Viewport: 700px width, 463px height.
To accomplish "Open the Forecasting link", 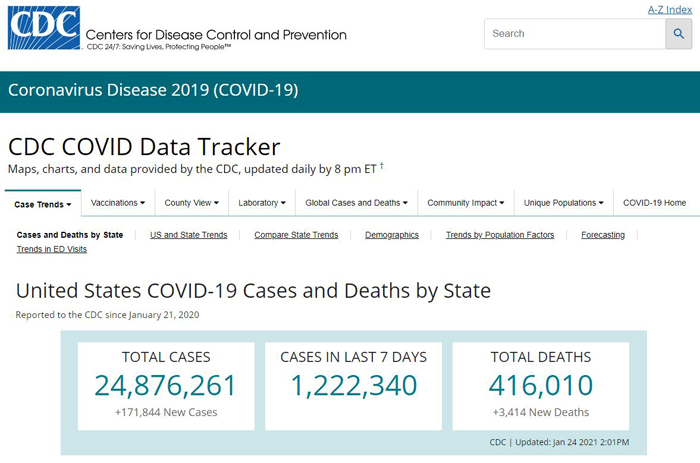I will point(603,235).
